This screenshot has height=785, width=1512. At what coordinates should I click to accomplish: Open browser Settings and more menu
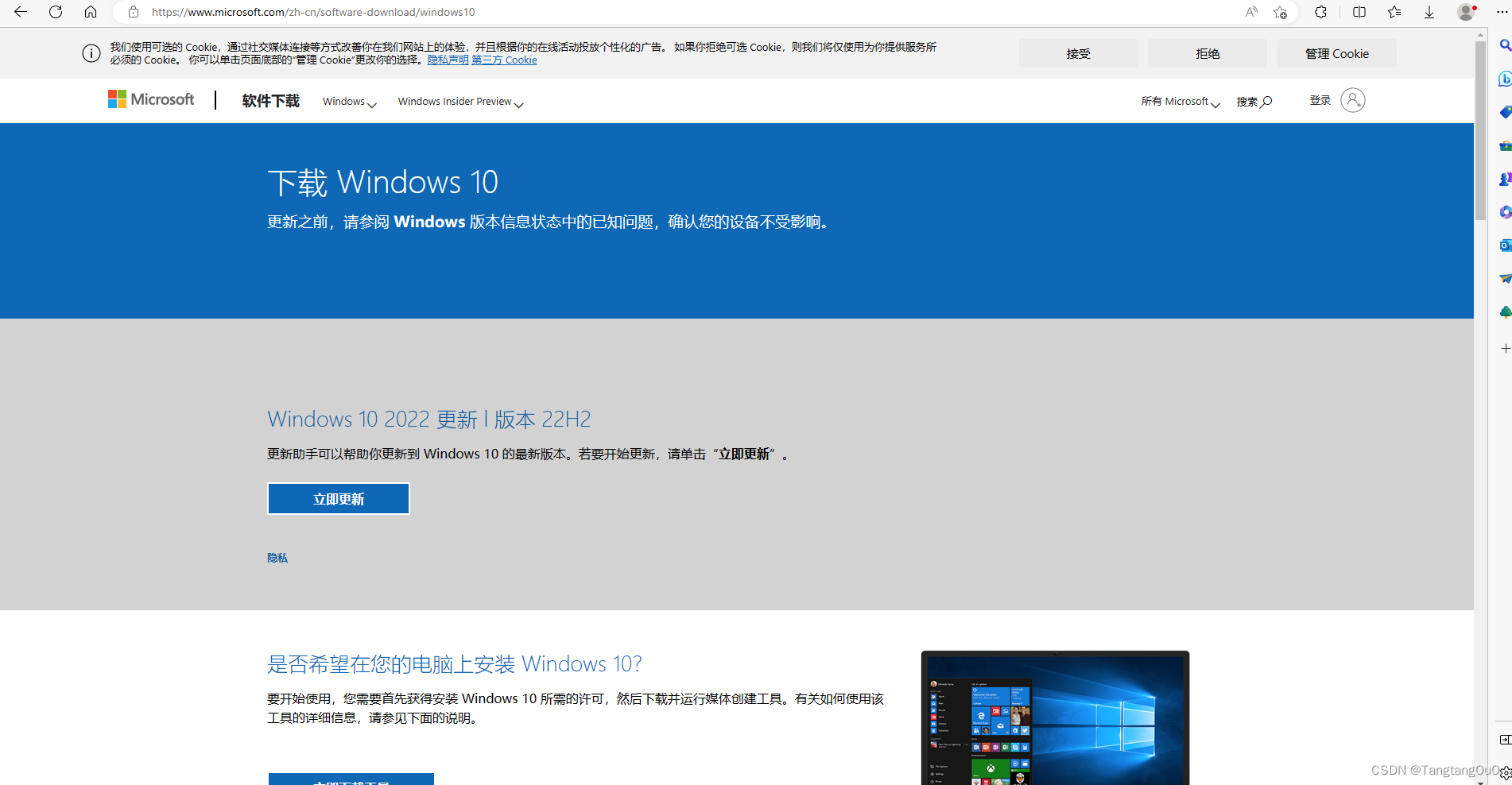[1502, 12]
